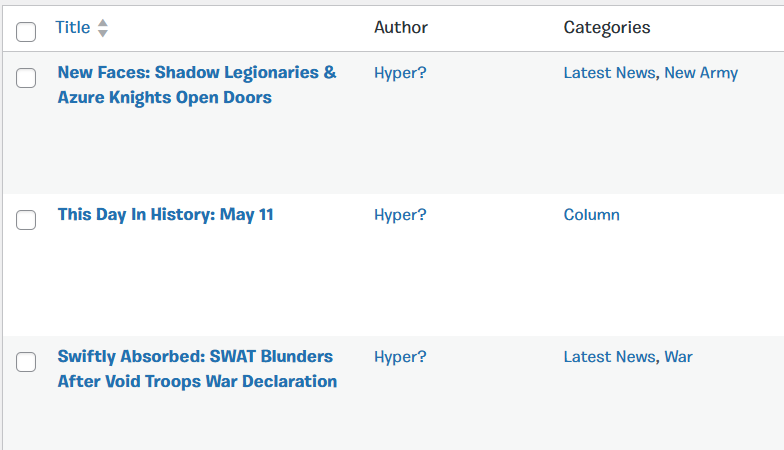Click author Hyper? on This Day In History row
784x450 pixels.
pos(400,215)
